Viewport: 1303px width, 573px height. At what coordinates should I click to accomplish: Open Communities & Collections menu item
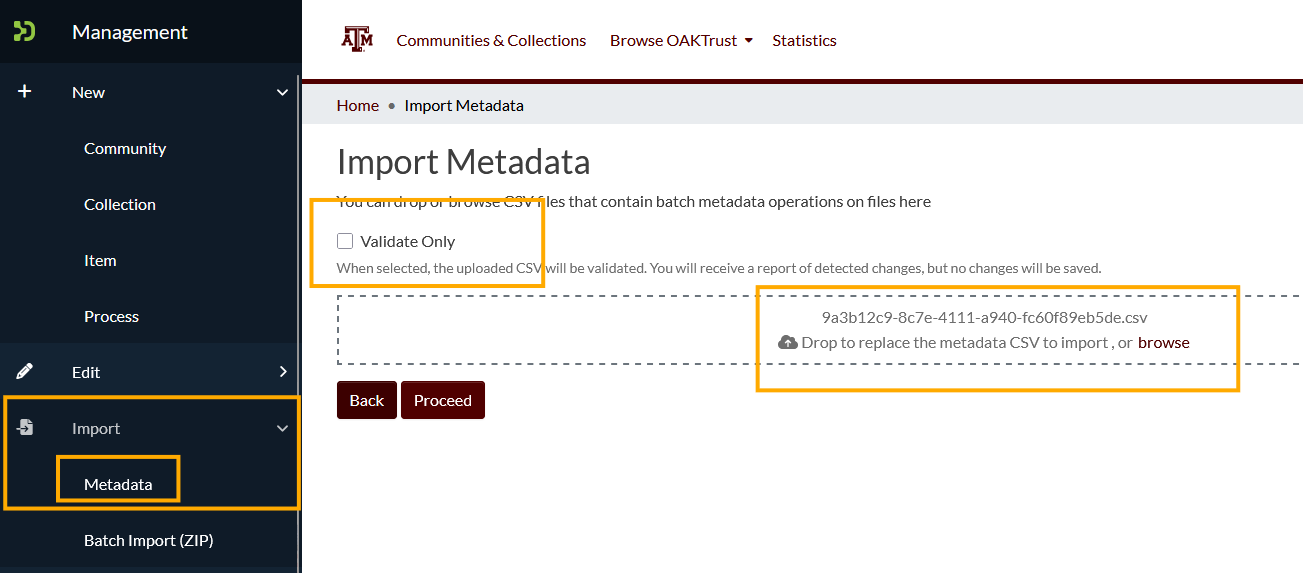(x=491, y=41)
